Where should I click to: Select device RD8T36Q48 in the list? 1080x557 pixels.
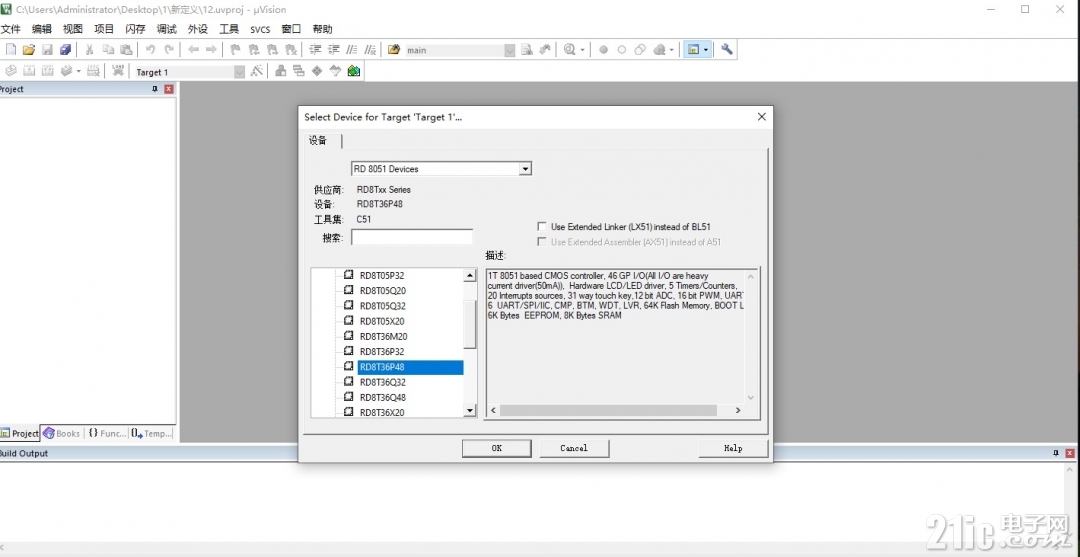(382, 397)
